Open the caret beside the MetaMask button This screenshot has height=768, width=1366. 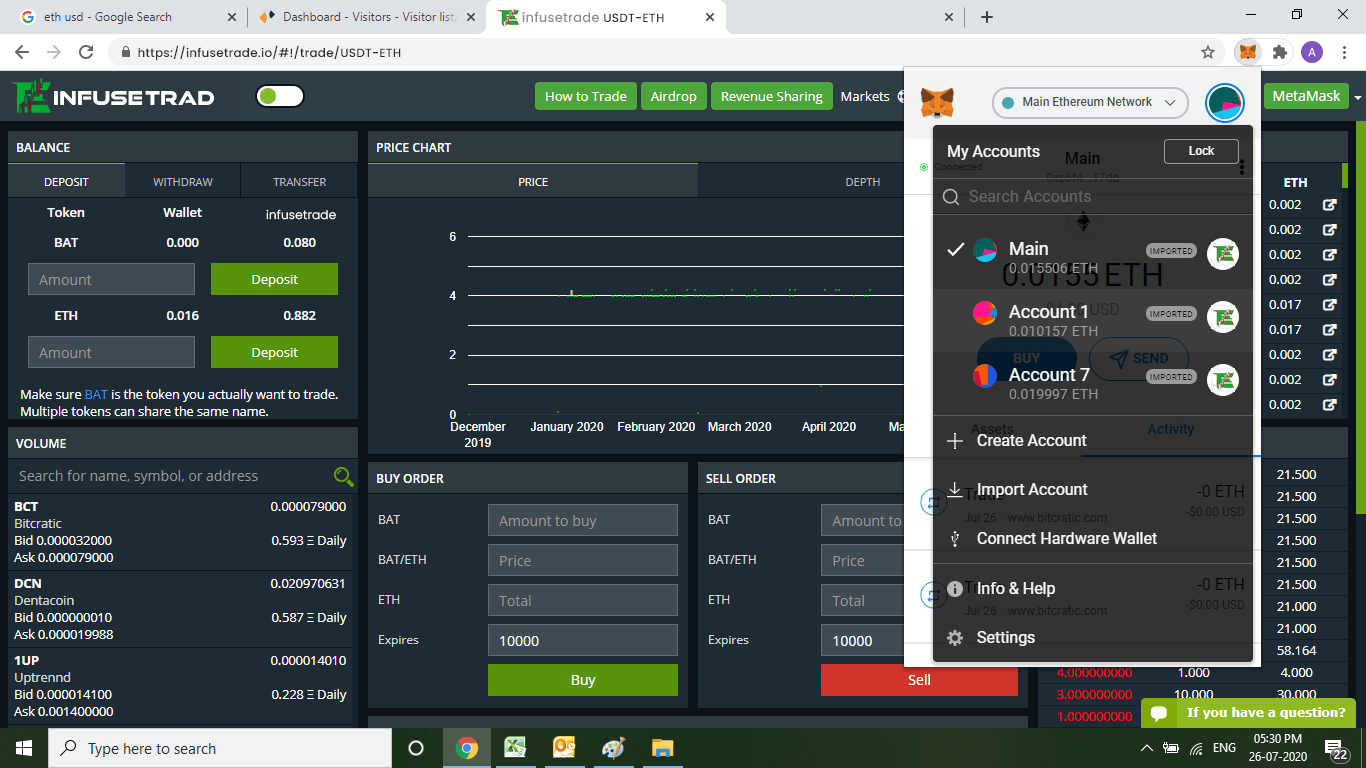click(x=1357, y=97)
